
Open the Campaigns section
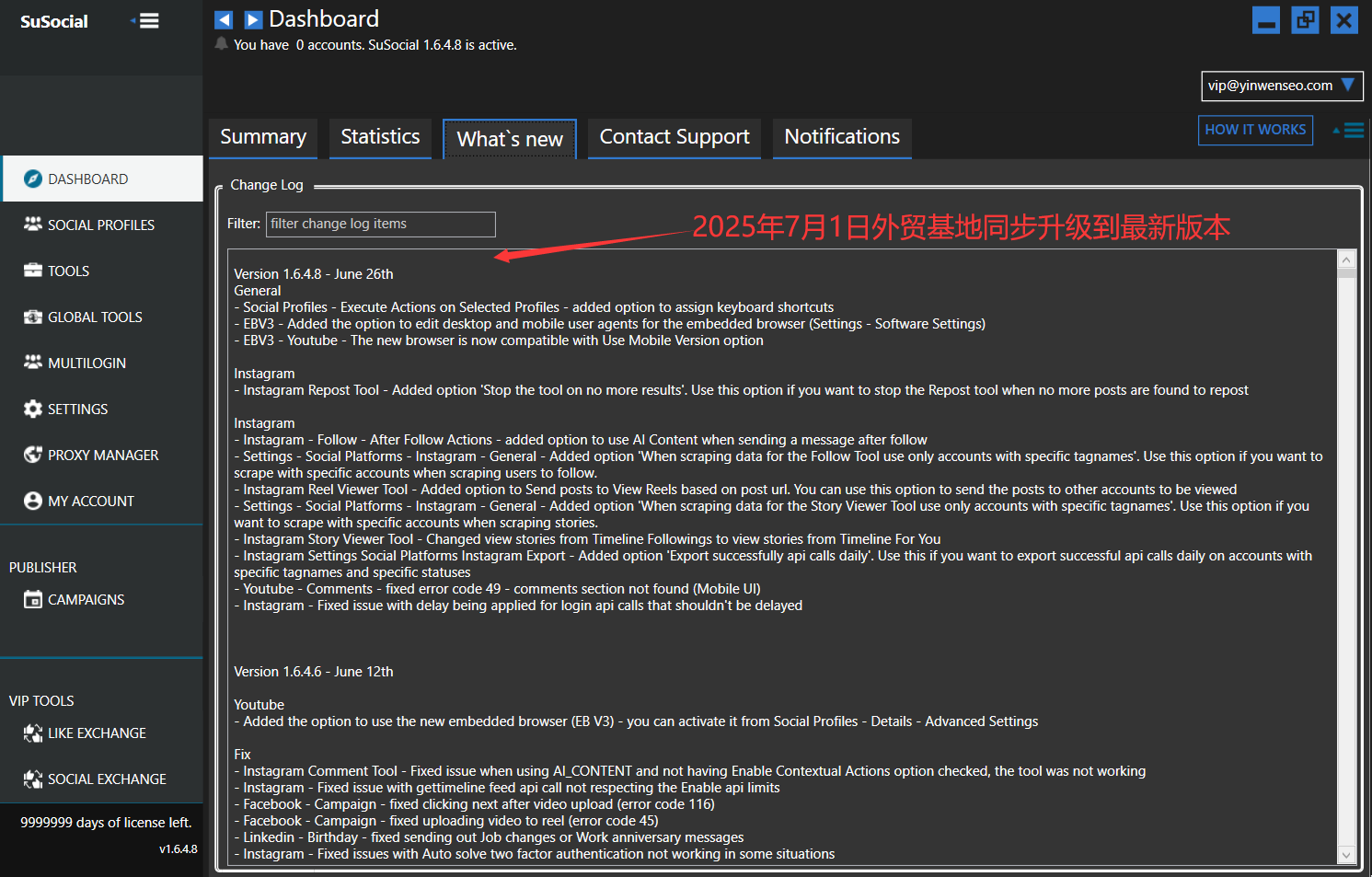(x=102, y=599)
